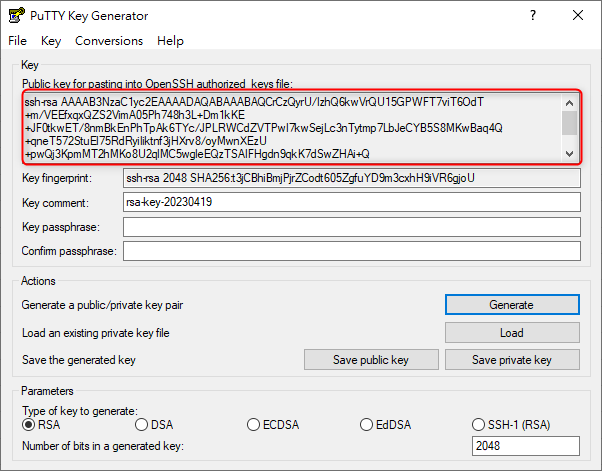
Task: Focus the Key passphrase field
Action: (352, 227)
